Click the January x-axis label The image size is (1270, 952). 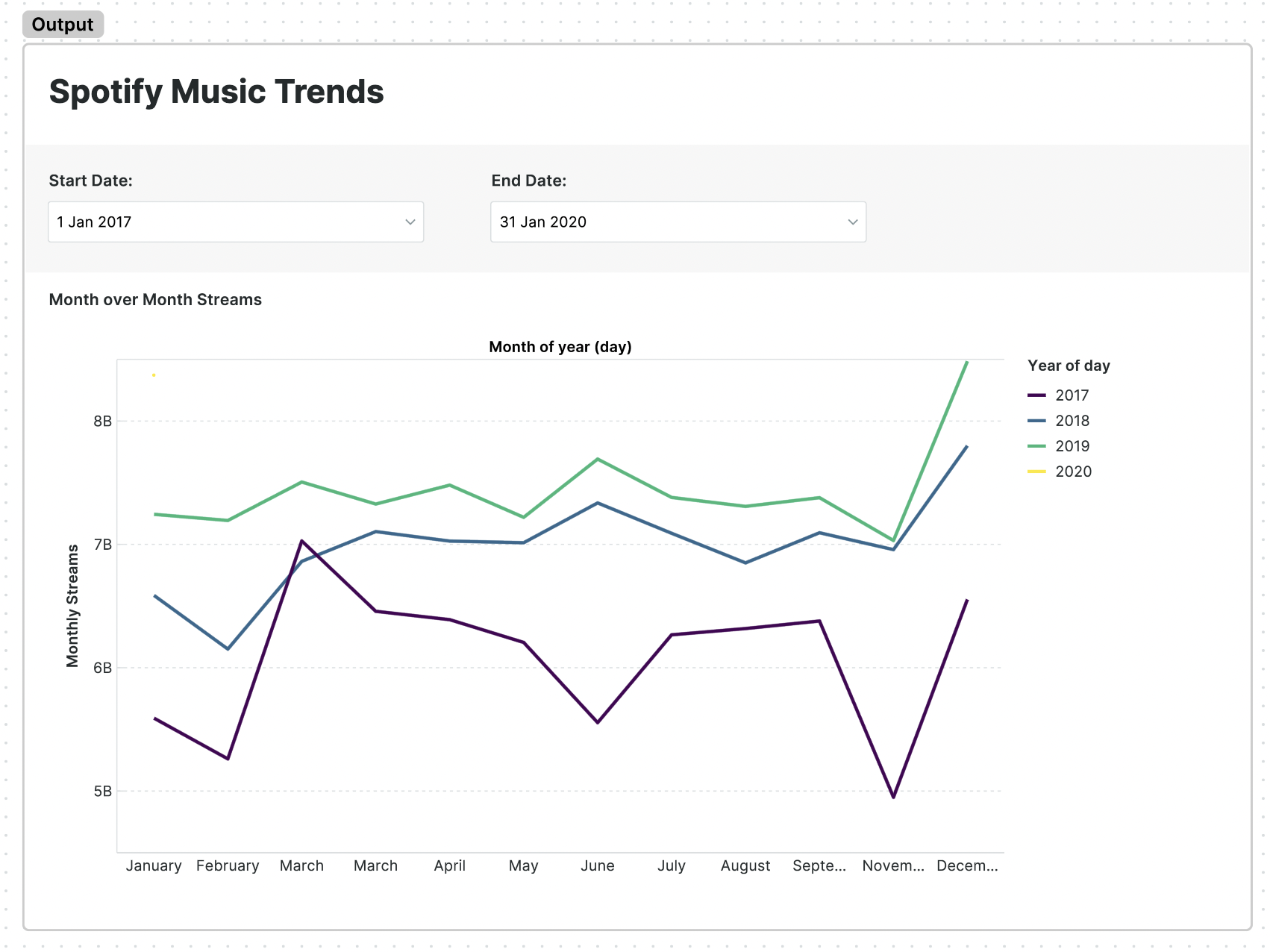154,865
